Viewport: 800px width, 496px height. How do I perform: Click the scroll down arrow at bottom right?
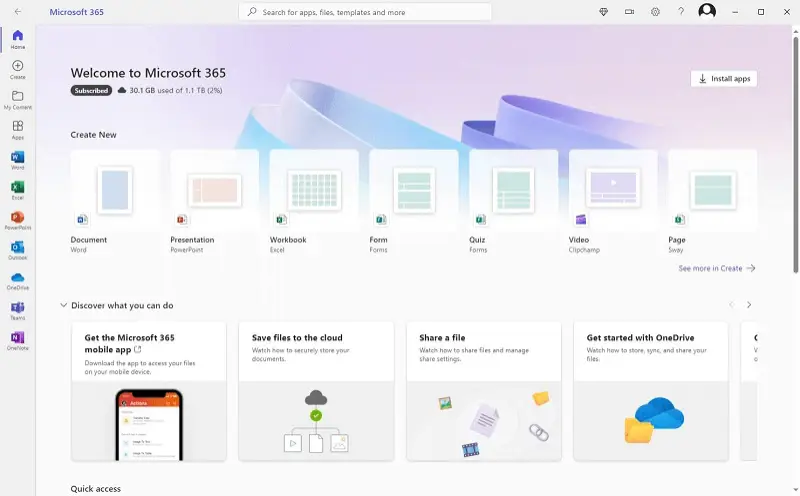[795, 490]
